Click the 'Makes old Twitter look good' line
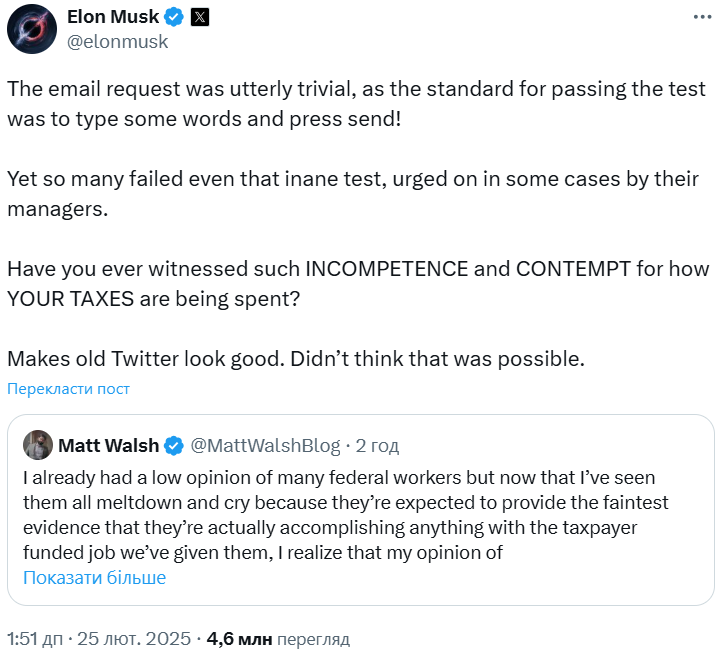721x653 pixels. [295, 357]
